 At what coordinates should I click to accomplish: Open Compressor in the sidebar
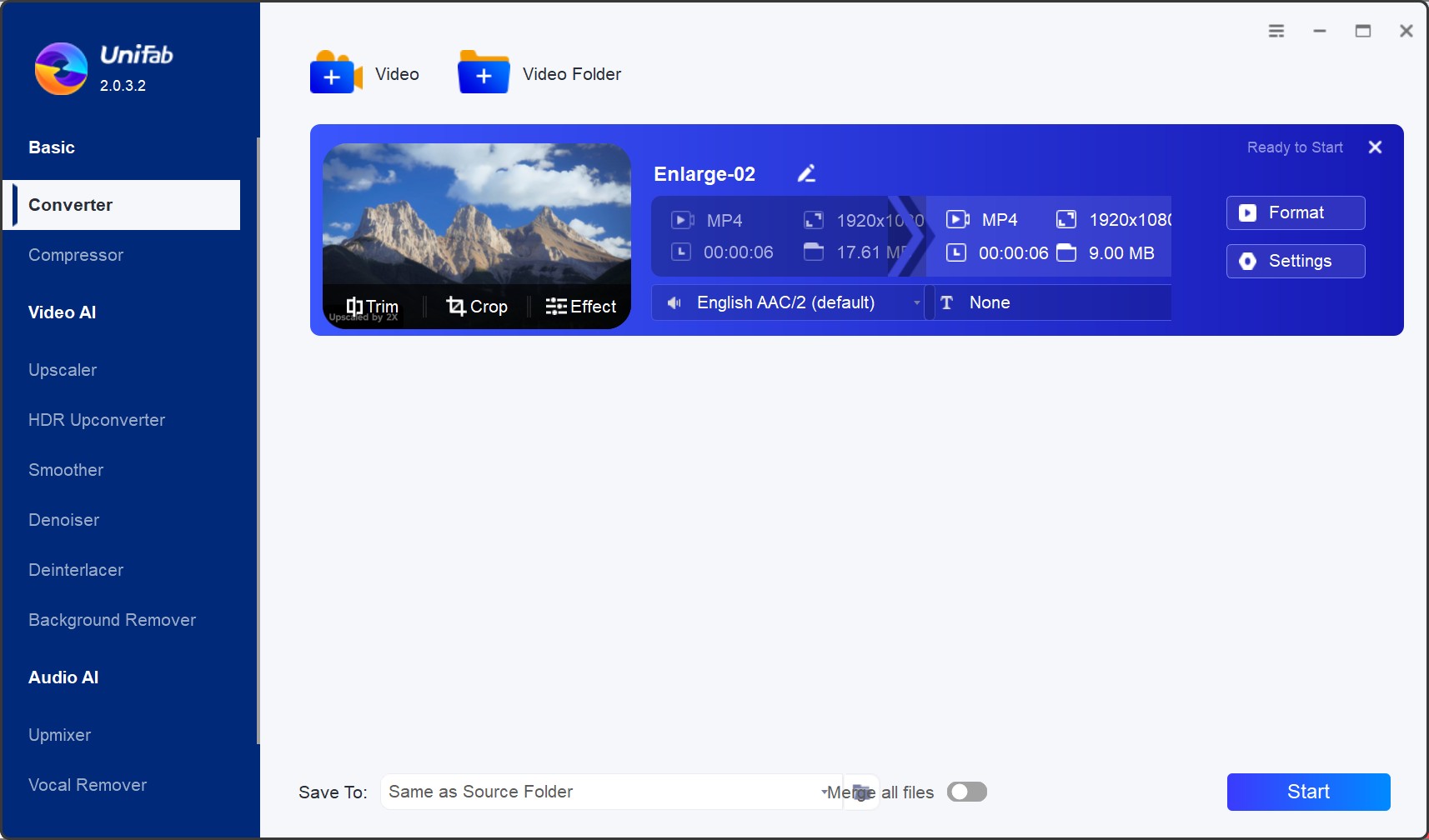coord(76,255)
